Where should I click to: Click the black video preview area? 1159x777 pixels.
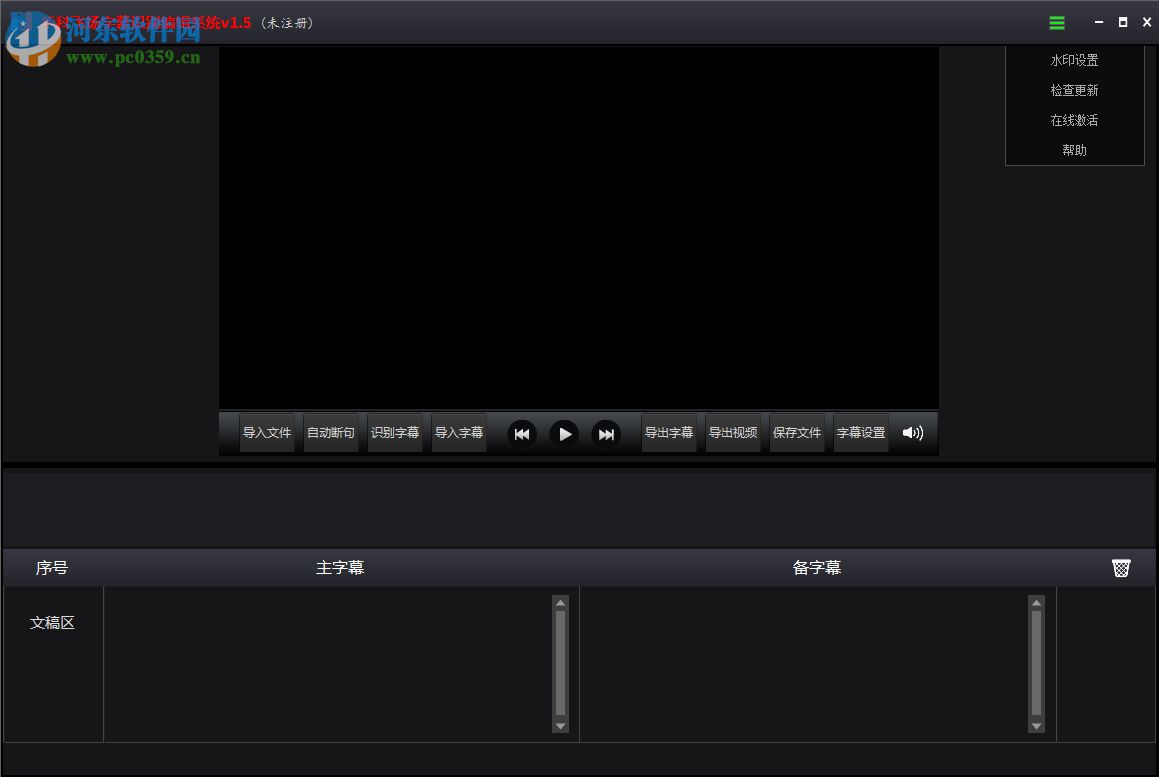(x=579, y=228)
